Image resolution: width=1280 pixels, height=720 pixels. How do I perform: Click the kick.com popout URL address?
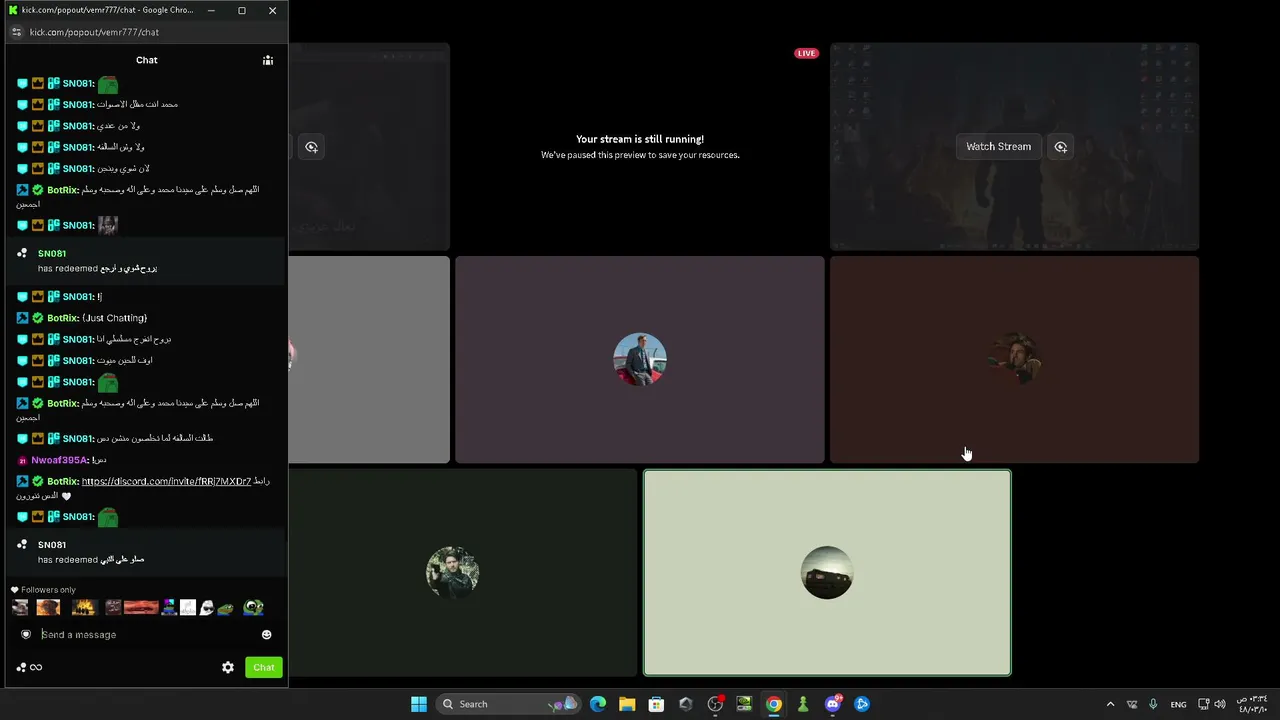click(x=94, y=32)
